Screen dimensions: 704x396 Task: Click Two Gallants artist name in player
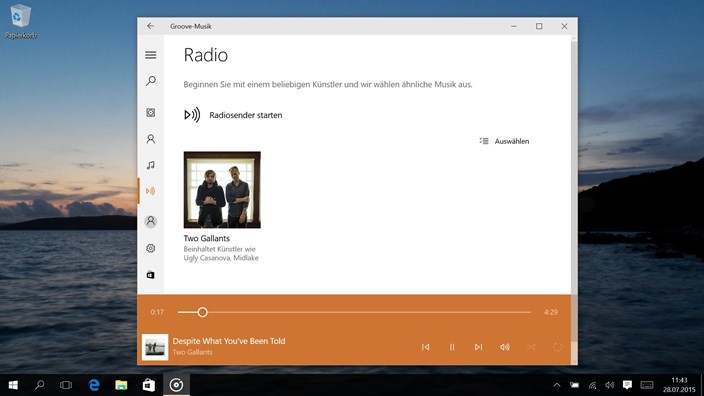(x=193, y=352)
